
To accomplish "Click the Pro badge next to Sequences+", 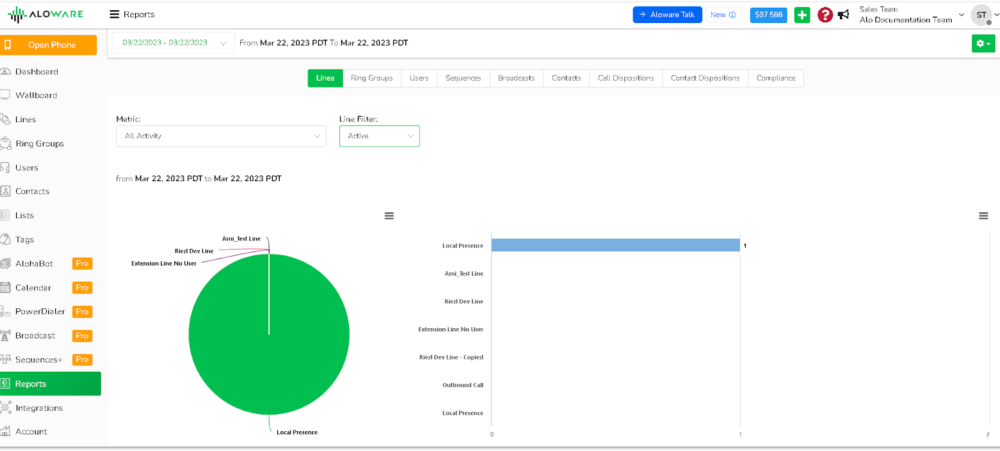I will pos(82,360).
